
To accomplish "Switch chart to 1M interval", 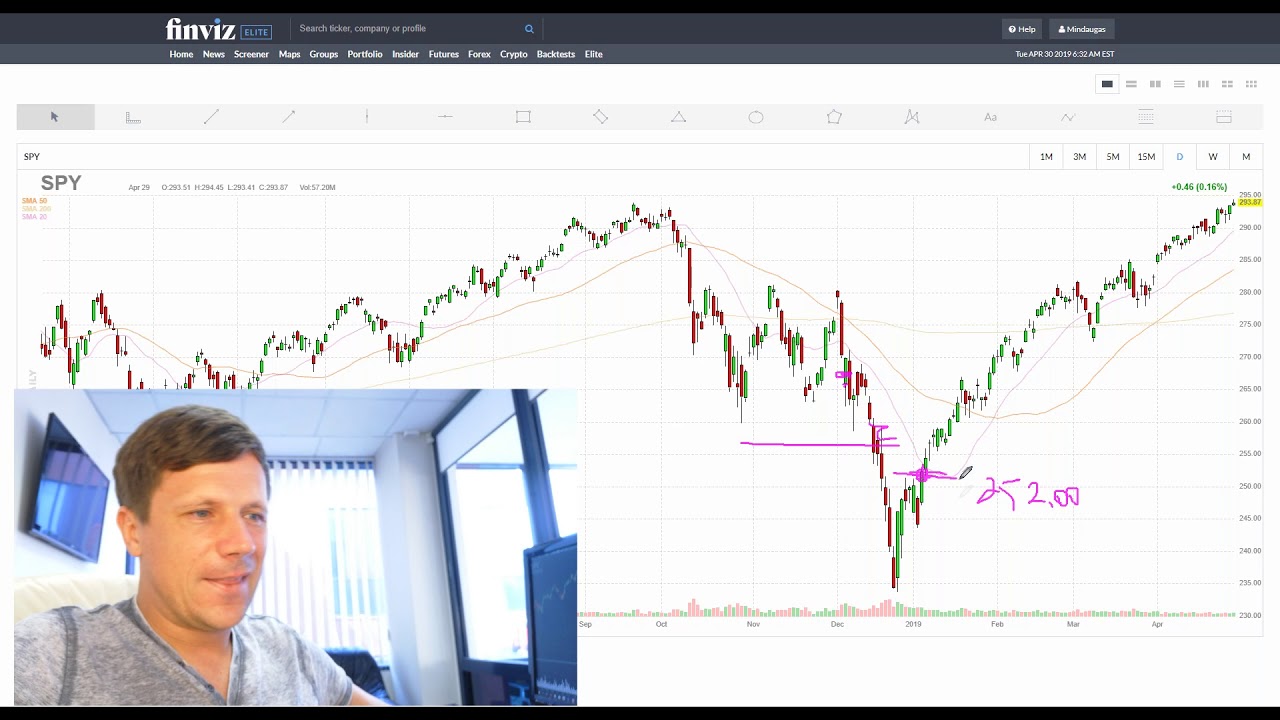I will click(x=1046, y=157).
